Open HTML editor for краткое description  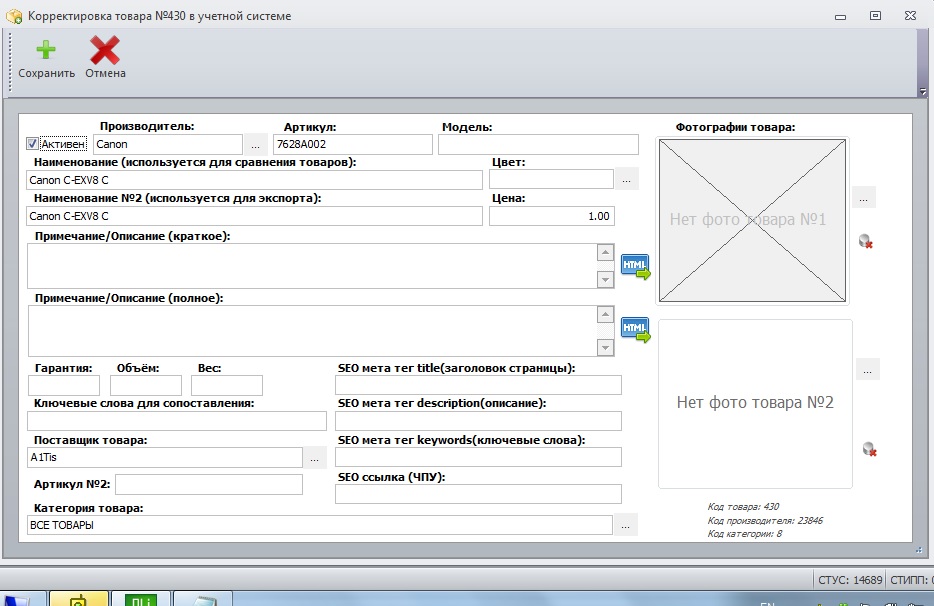(x=635, y=266)
